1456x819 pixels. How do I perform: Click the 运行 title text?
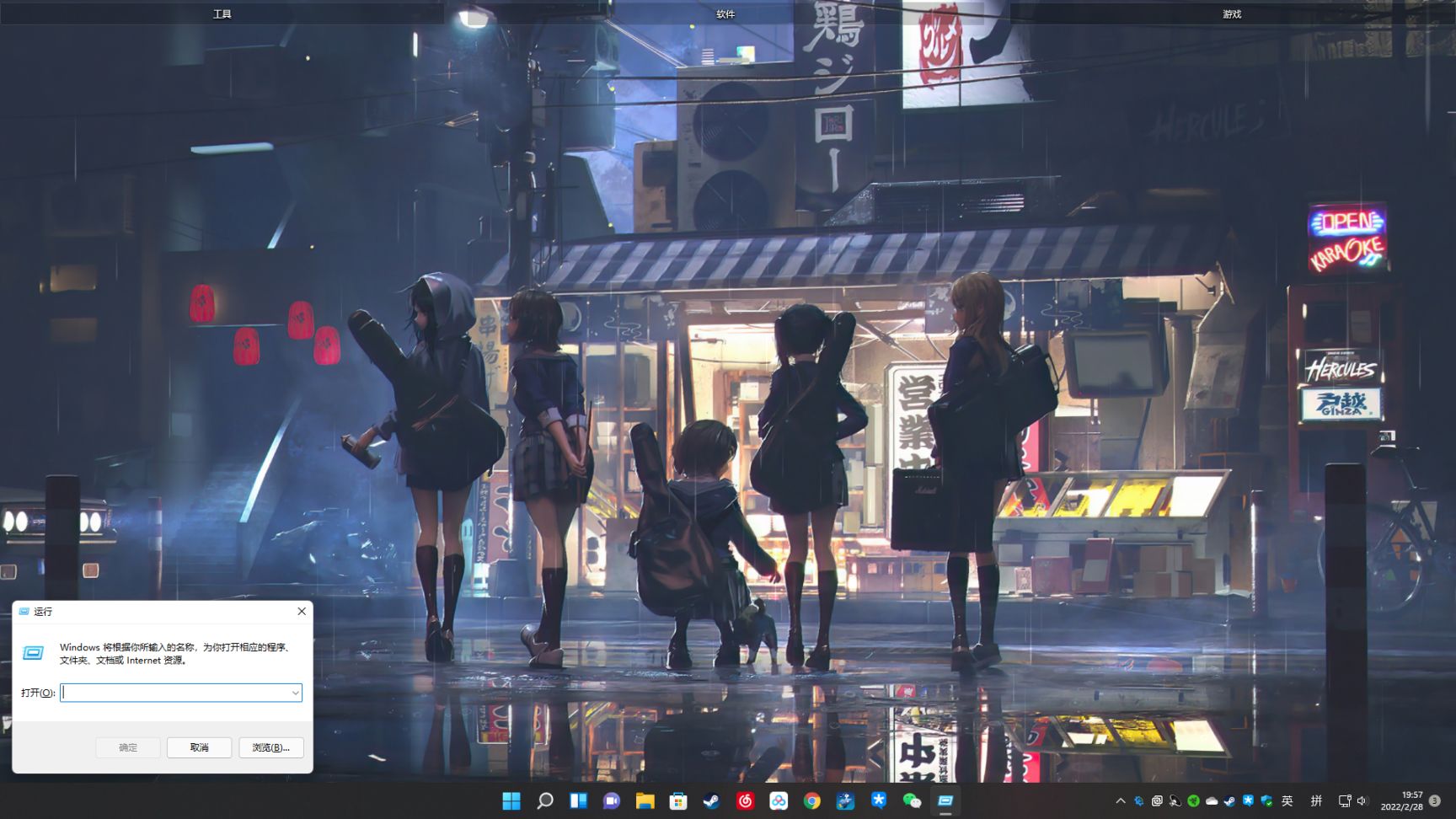pyautogui.click(x=43, y=612)
